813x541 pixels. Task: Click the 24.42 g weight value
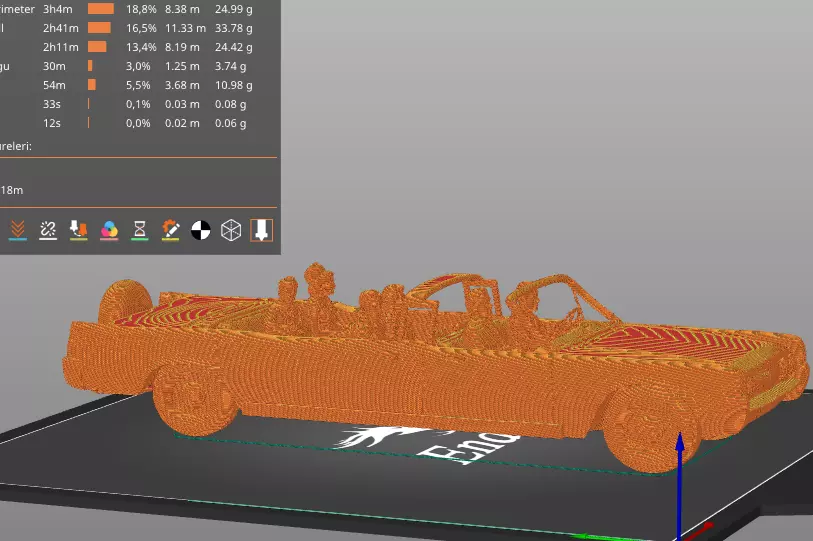(x=234, y=47)
